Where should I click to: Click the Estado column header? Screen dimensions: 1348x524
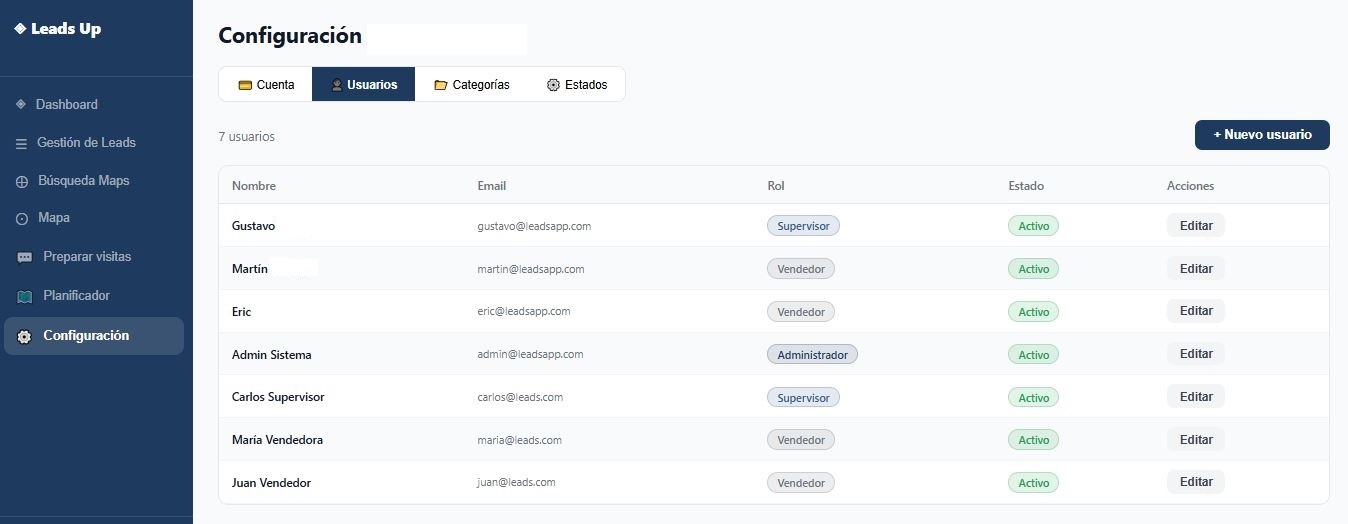[1026, 186]
